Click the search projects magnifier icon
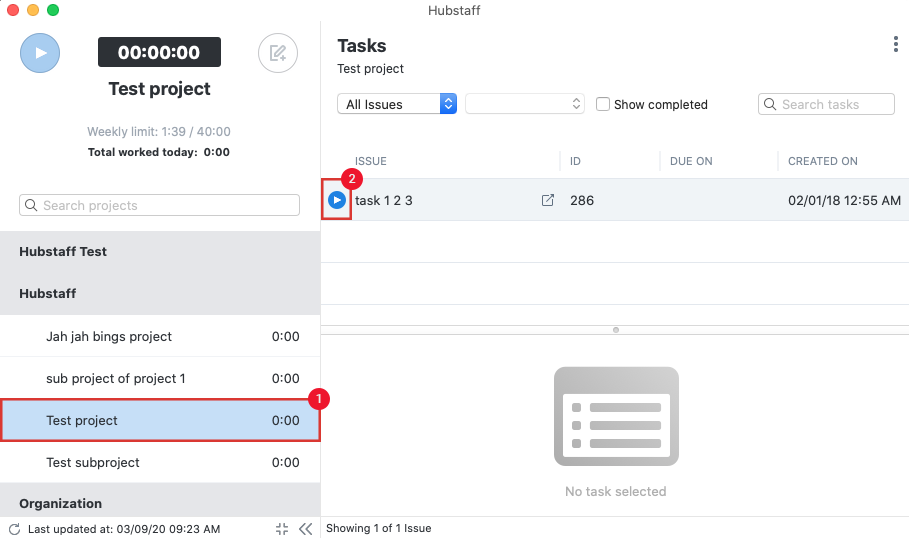This screenshot has height=538, width=909. [x=31, y=205]
